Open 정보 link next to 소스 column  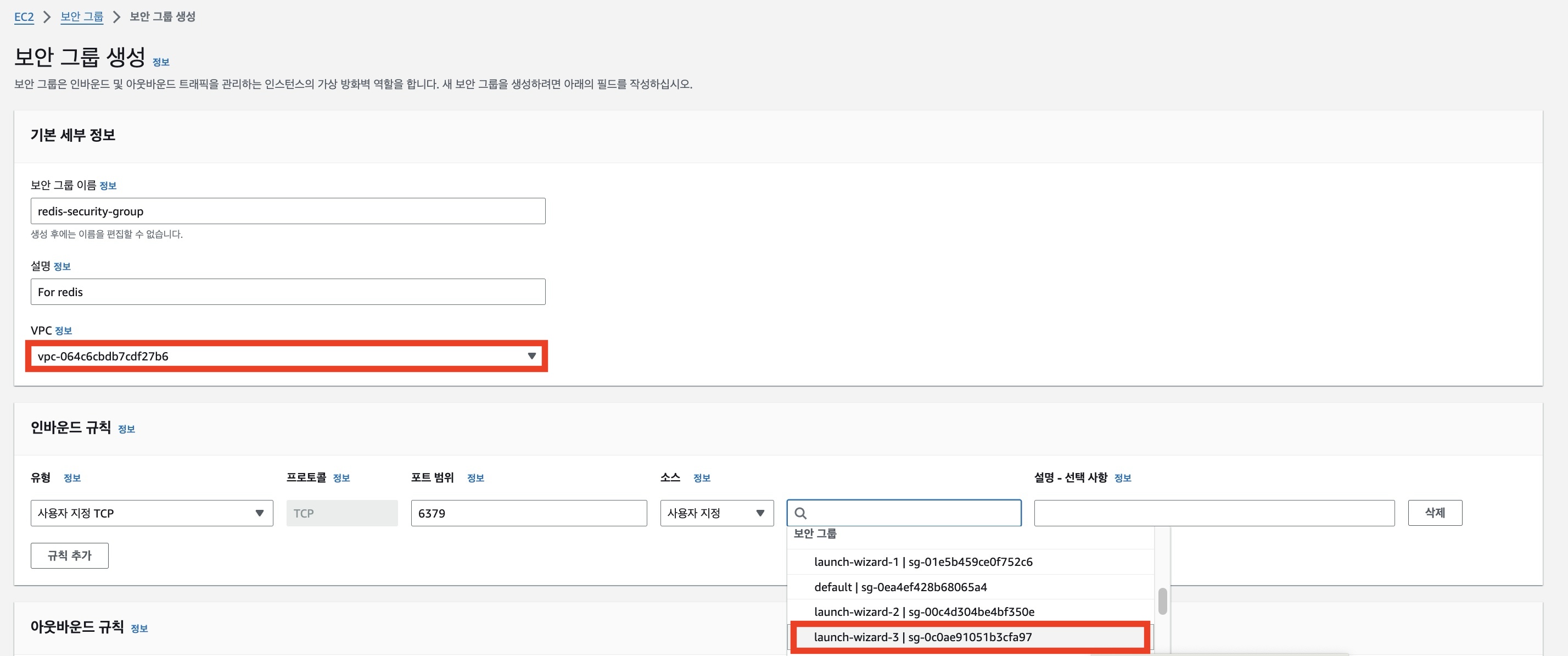pos(702,477)
